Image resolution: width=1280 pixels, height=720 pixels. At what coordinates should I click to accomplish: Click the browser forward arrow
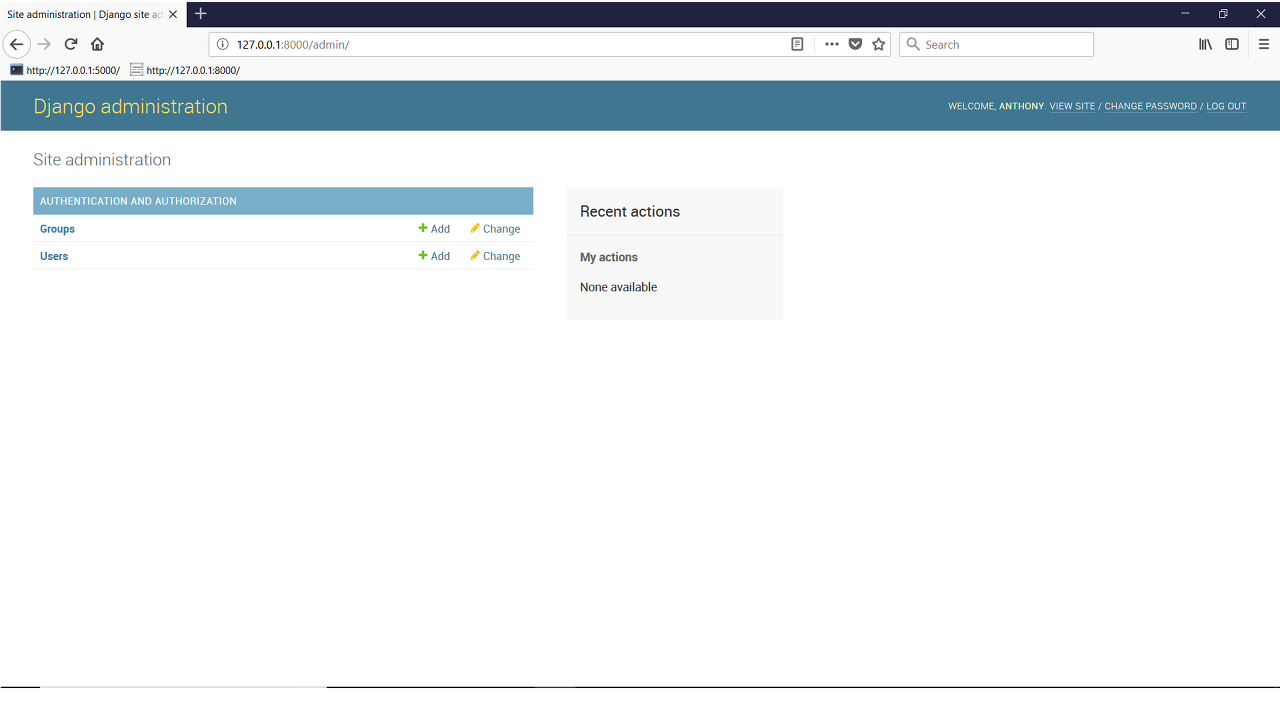[44, 44]
